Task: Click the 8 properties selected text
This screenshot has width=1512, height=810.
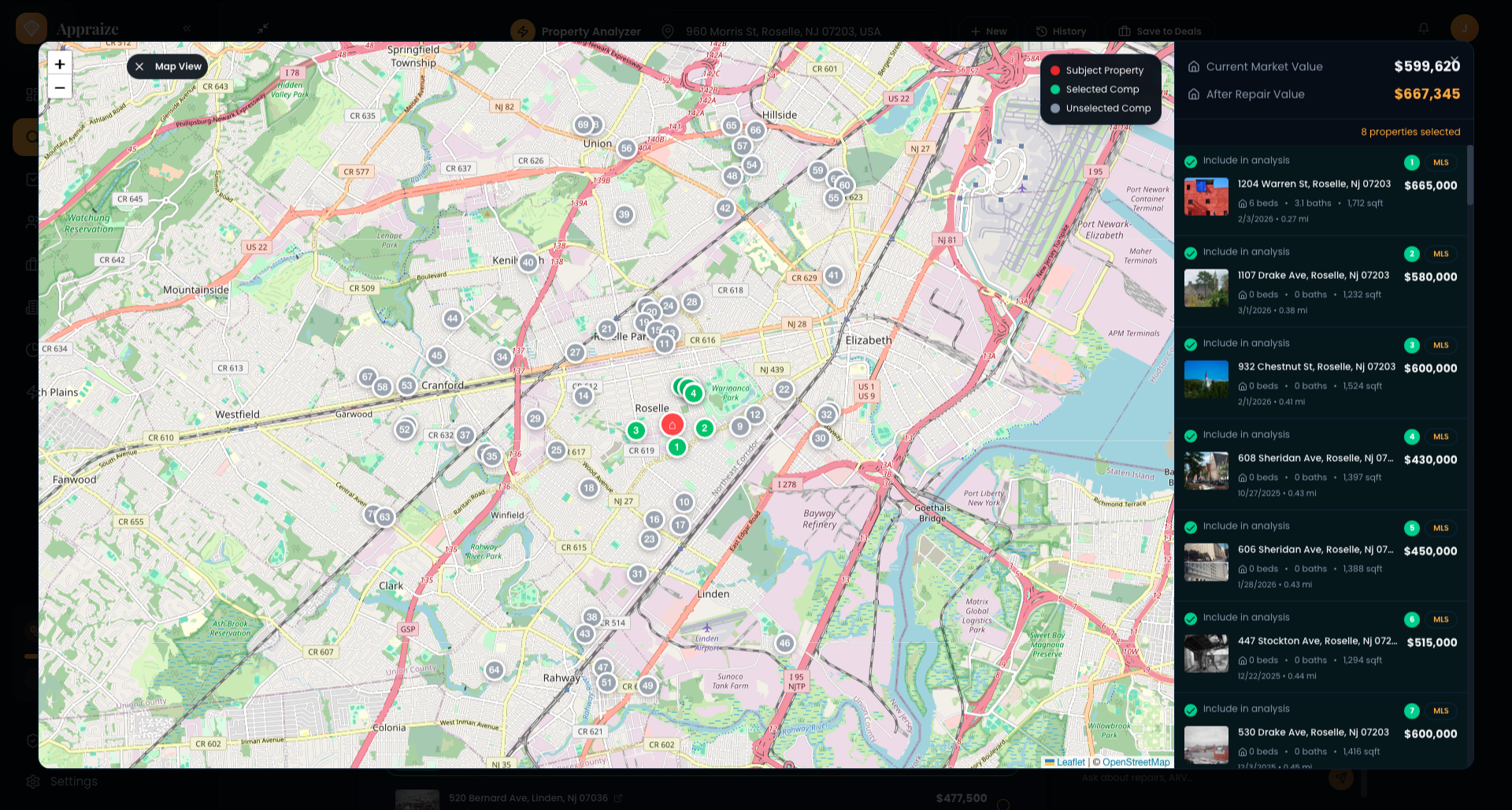Action: click(x=1410, y=132)
